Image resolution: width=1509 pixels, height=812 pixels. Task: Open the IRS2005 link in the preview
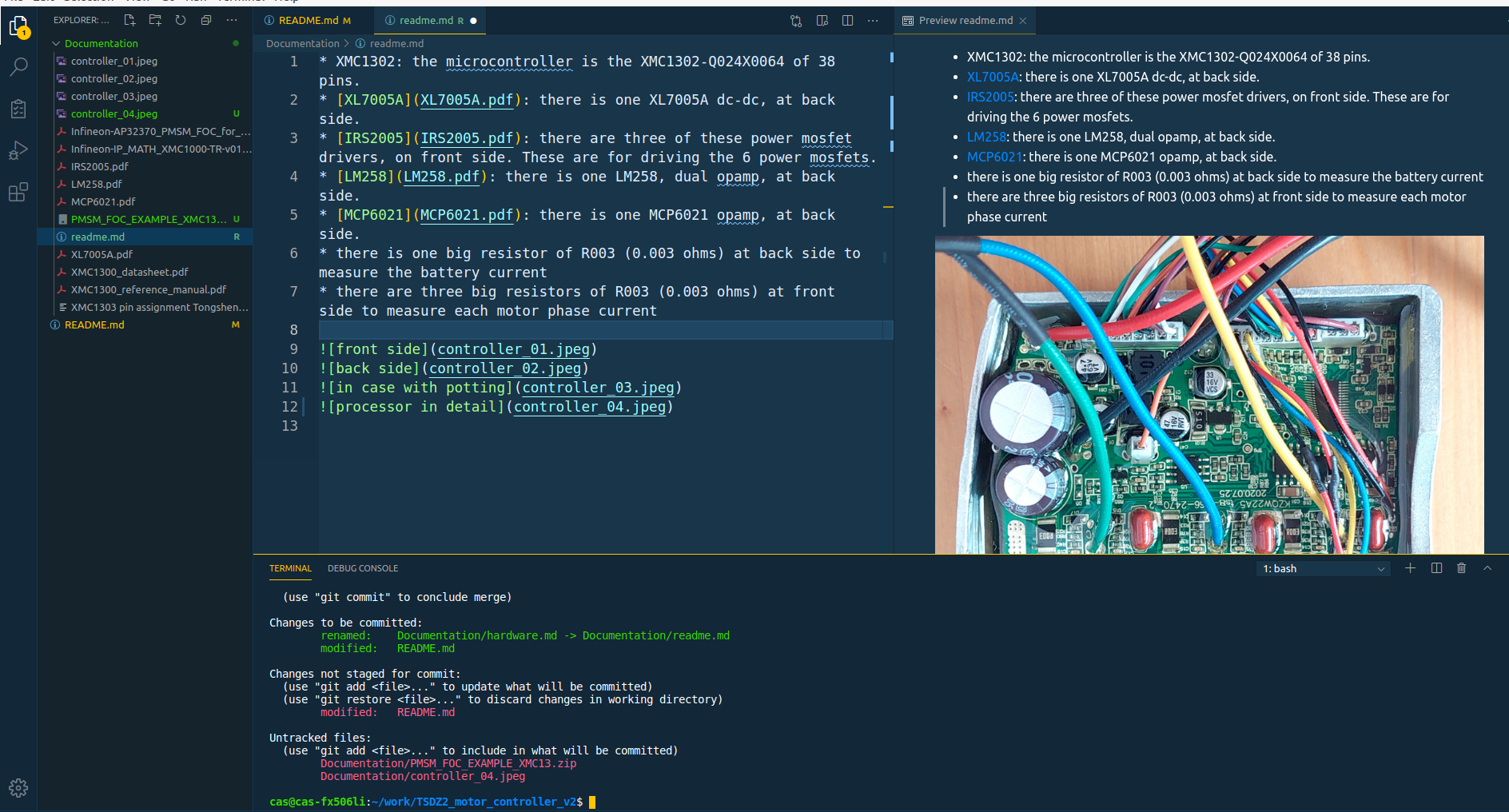tap(990, 97)
